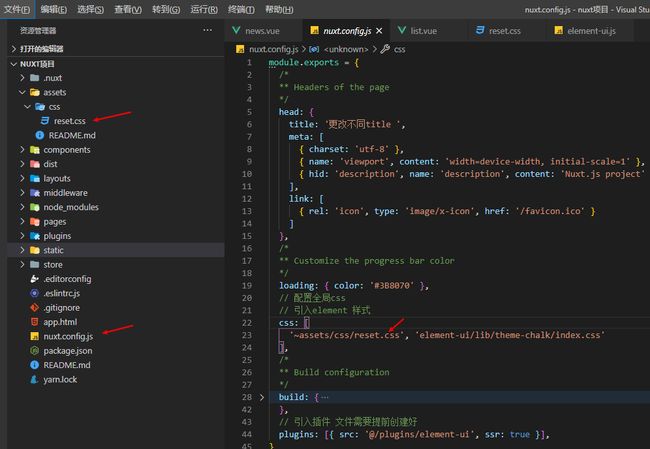Viewport: 650px width, 449px height.
Task: Expand the layouts folder chevron
Action: [22, 178]
